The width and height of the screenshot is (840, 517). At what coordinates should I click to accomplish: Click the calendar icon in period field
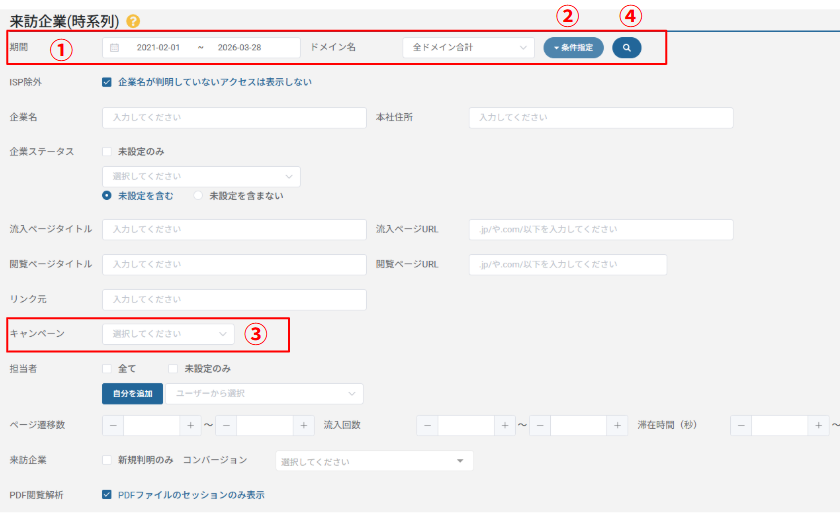tap(115, 48)
